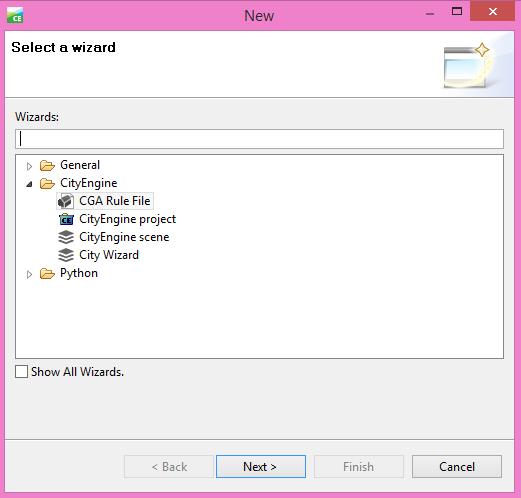Image resolution: width=521 pixels, height=498 pixels.
Task: Focus the Wizards filter text field
Action: click(x=259, y=139)
